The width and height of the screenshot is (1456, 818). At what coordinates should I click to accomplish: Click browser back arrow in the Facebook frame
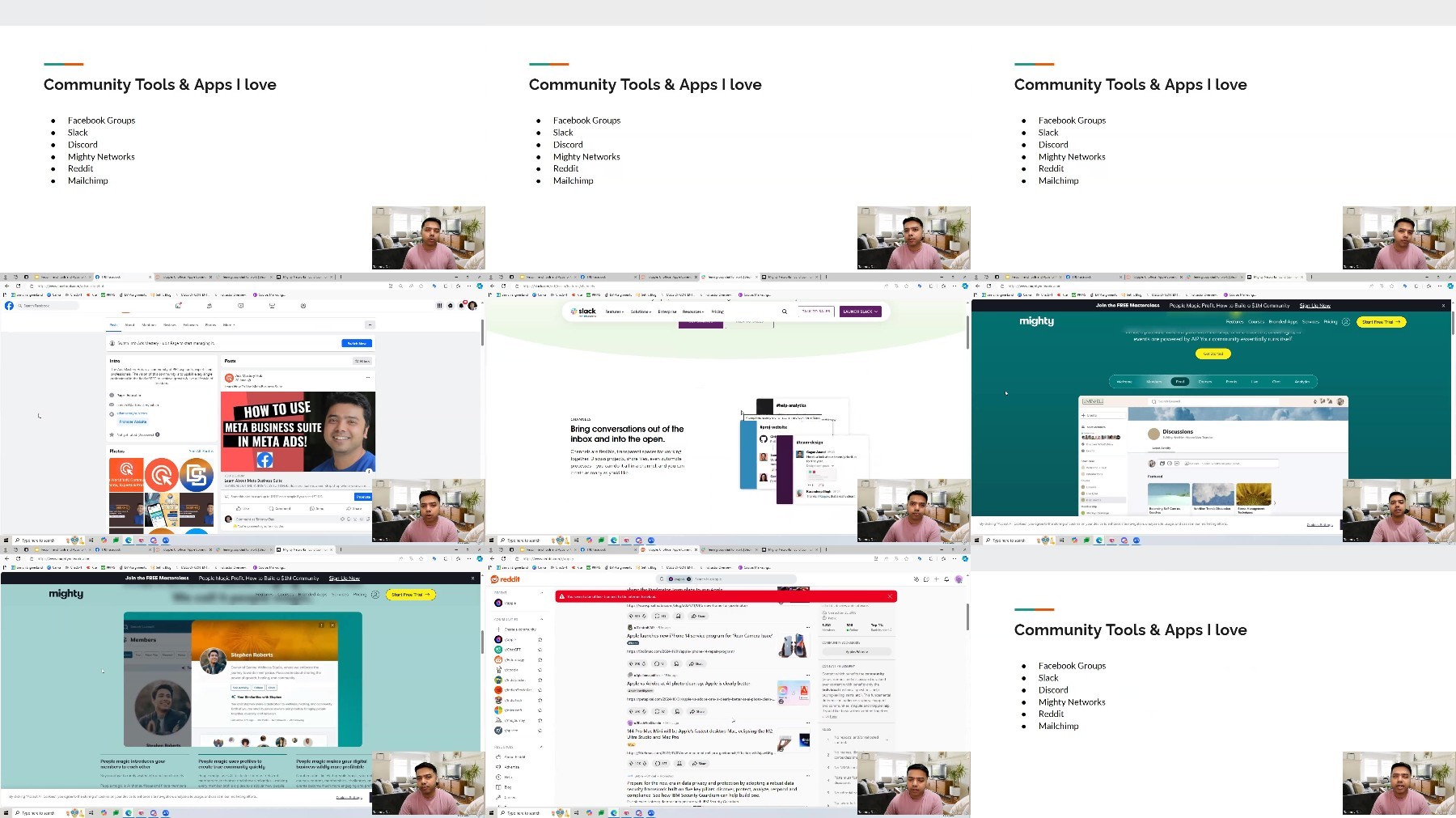6,286
